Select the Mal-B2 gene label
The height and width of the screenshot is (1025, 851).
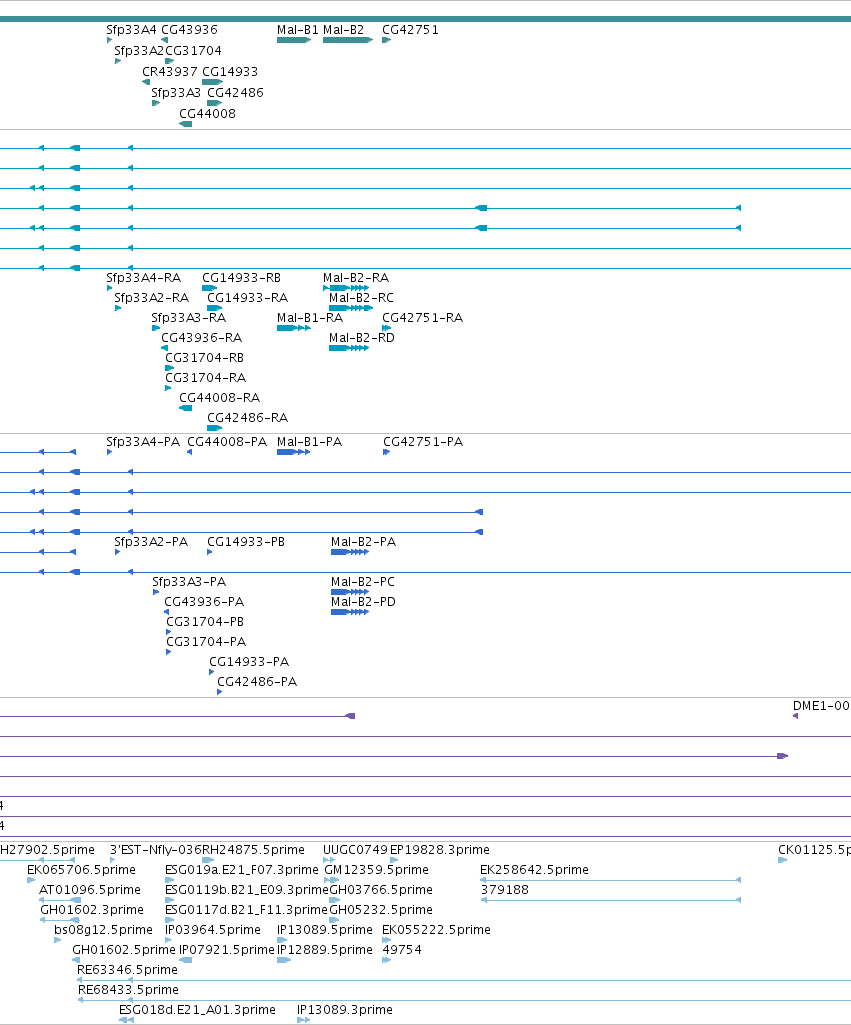(x=343, y=30)
